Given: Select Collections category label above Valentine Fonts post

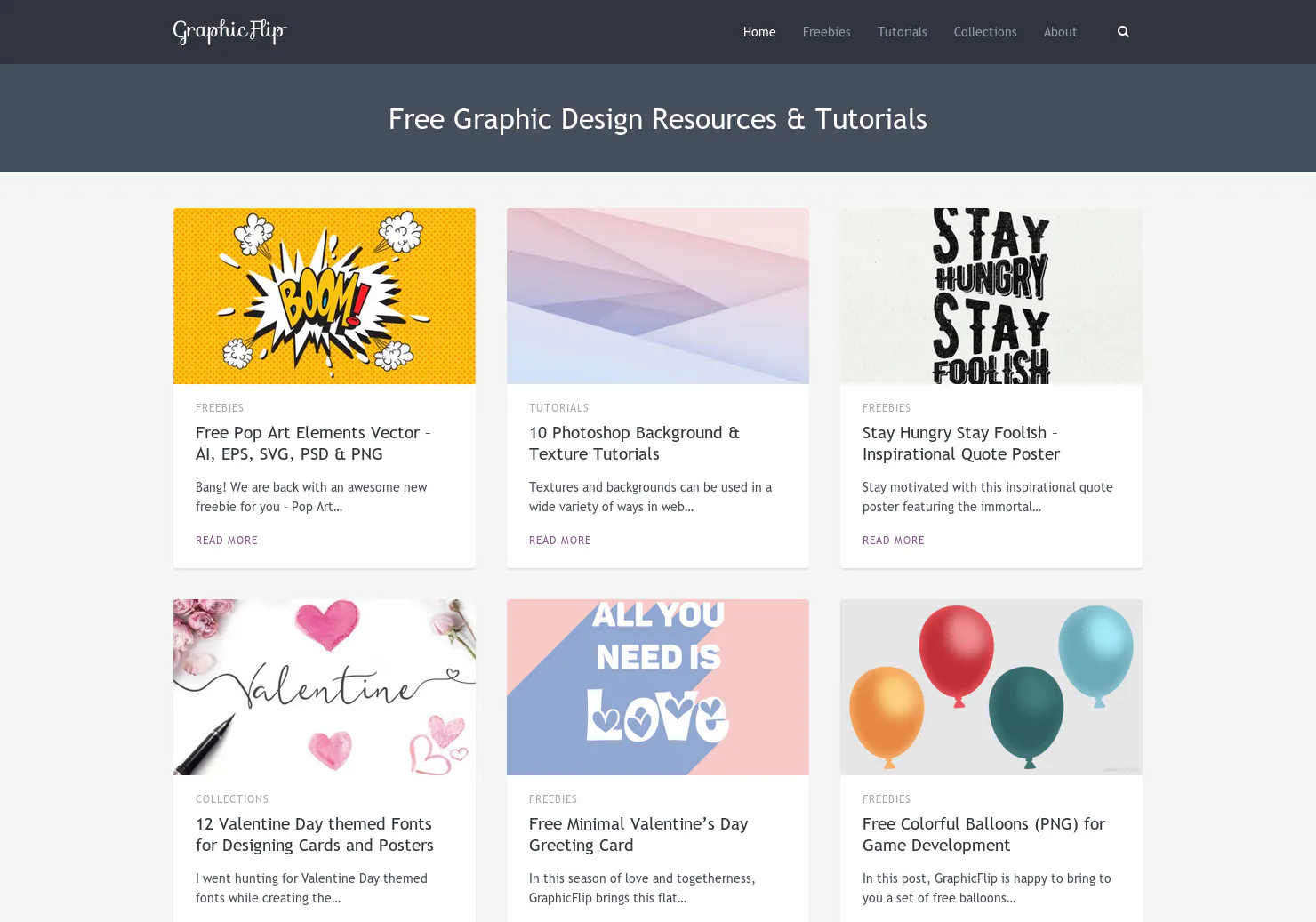Looking at the screenshot, I should pos(232,799).
